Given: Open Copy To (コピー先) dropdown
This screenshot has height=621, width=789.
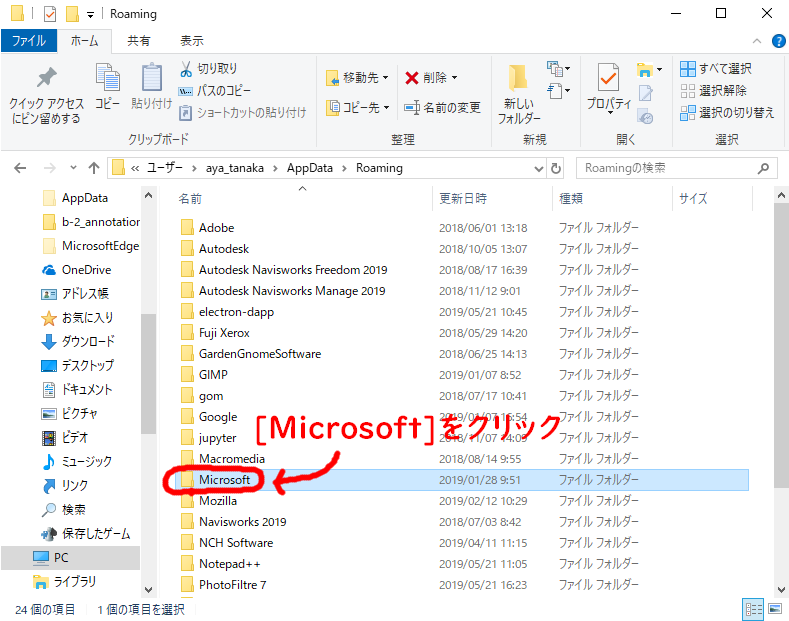Looking at the screenshot, I should click(x=358, y=107).
